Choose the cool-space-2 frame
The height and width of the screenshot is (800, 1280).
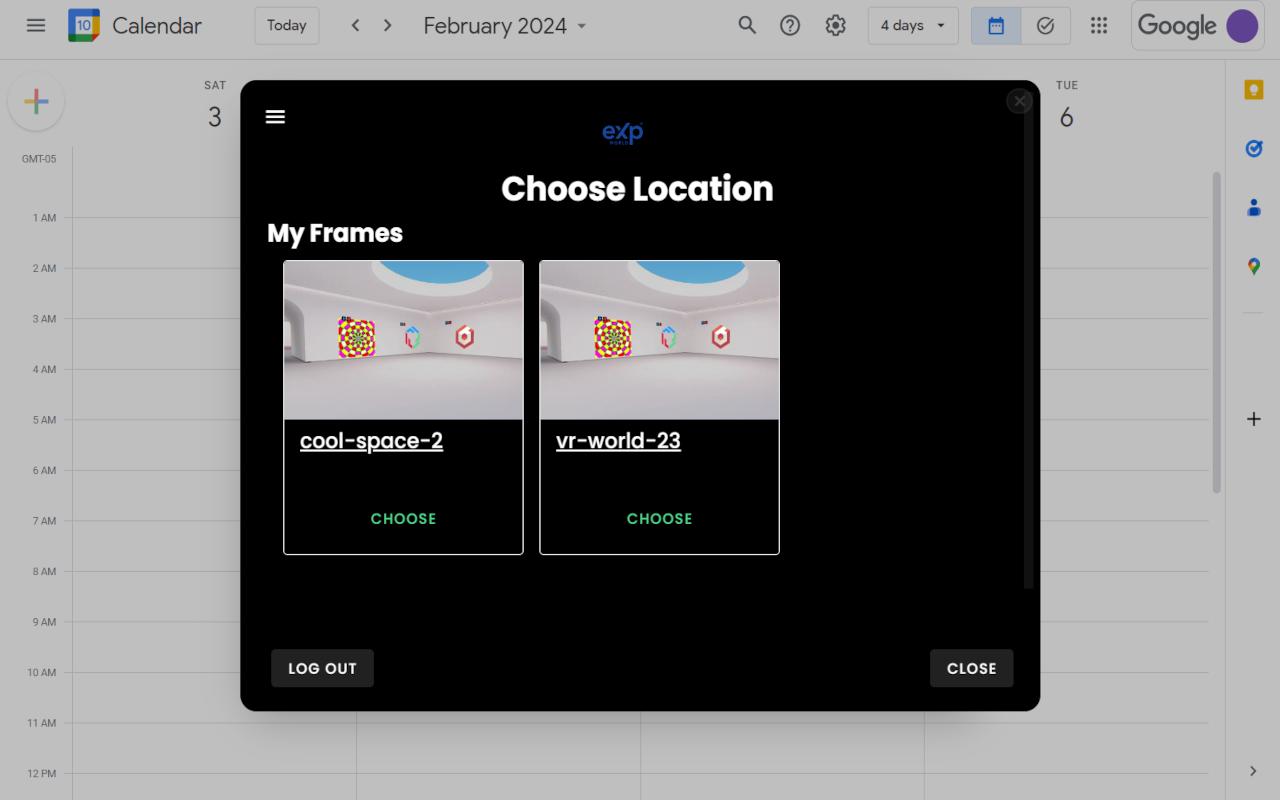coord(403,519)
